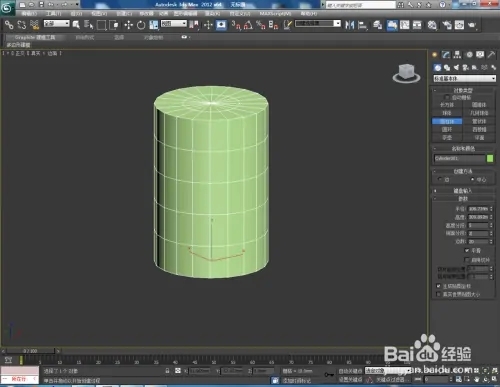Select the Helpers category in Create panel

(475, 68)
